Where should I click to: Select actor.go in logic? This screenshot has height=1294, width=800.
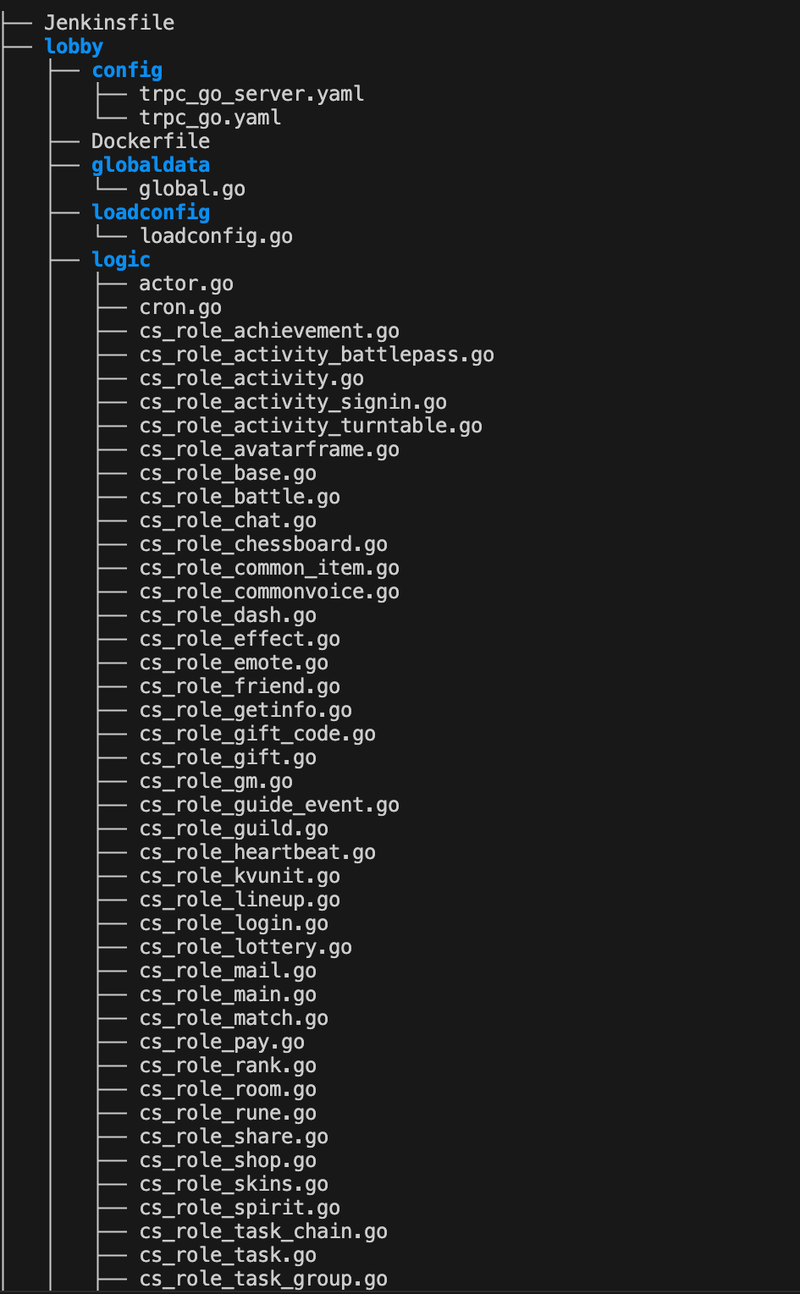186,284
